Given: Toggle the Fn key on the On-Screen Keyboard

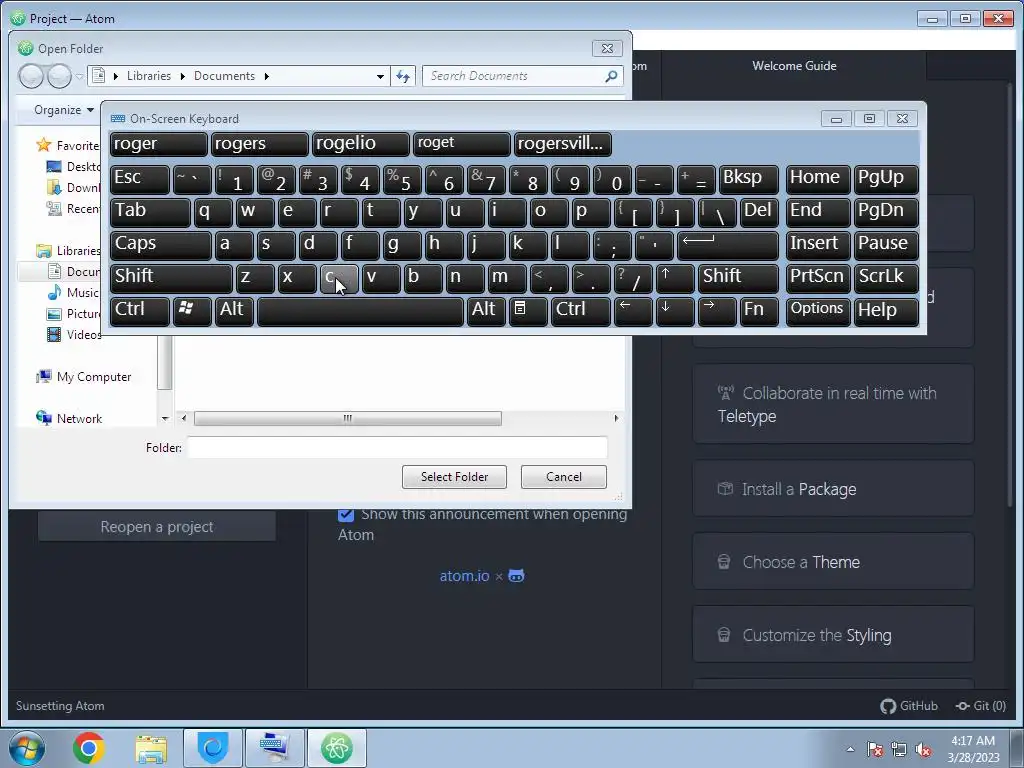Looking at the screenshot, I should pos(760,311).
